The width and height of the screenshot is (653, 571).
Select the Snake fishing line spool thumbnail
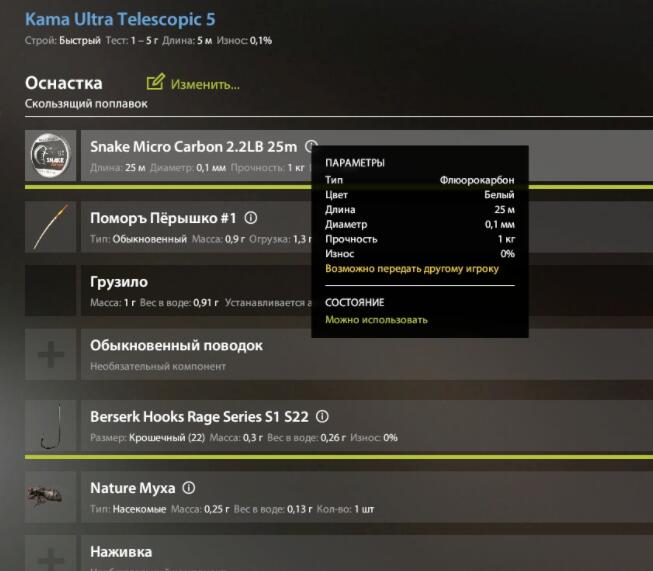(50, 155)
